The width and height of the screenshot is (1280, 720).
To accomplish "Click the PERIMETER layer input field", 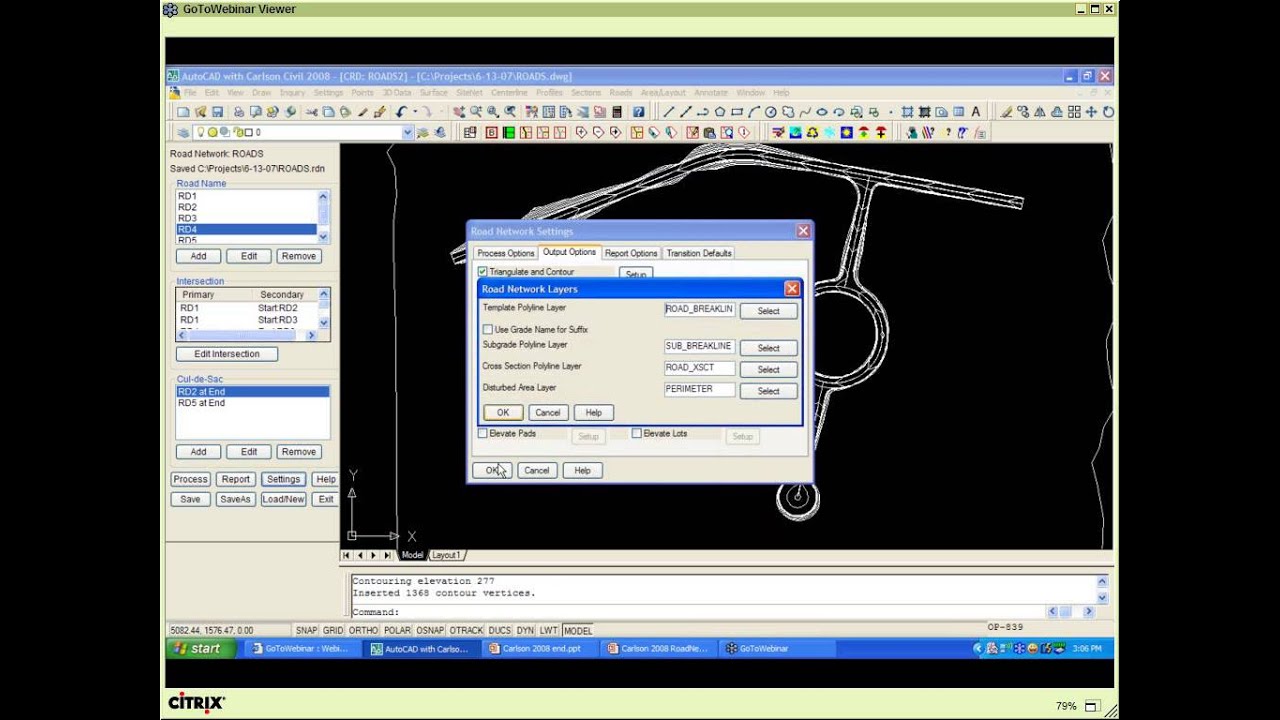I will click(x=699, y=389).
